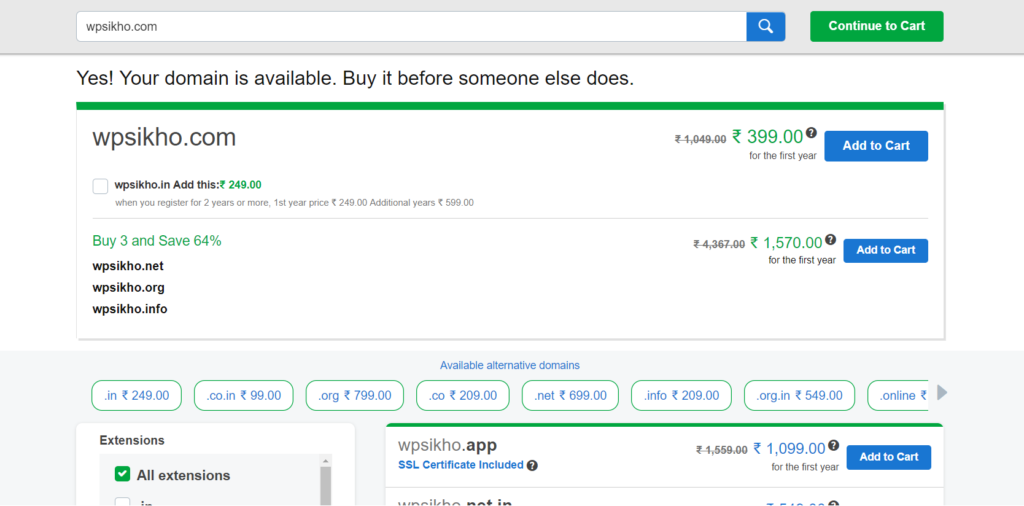Screen dimensions: 1024x506
Task: Click the blue search magnifier button
Action: tap(765, 26)
